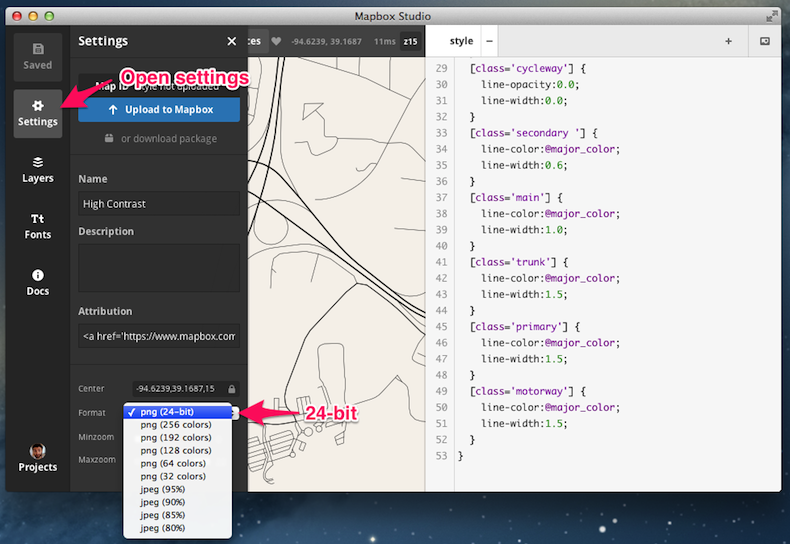Open the Layers panel from the sidebar
Screen dimensions: 790x544
[38, 170]
